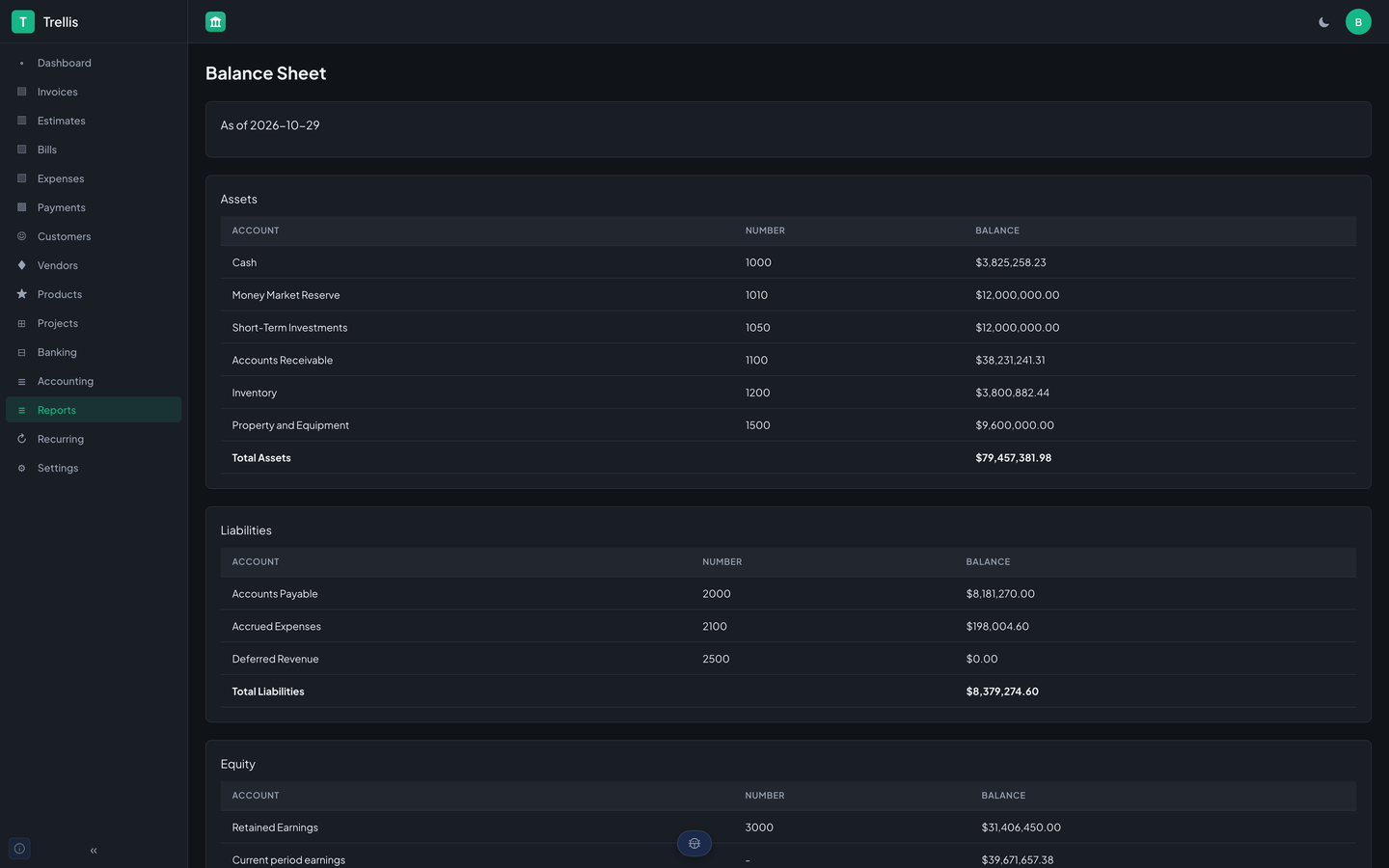
Task: Click the Trellis logo icon
Action: pos(23,21)
